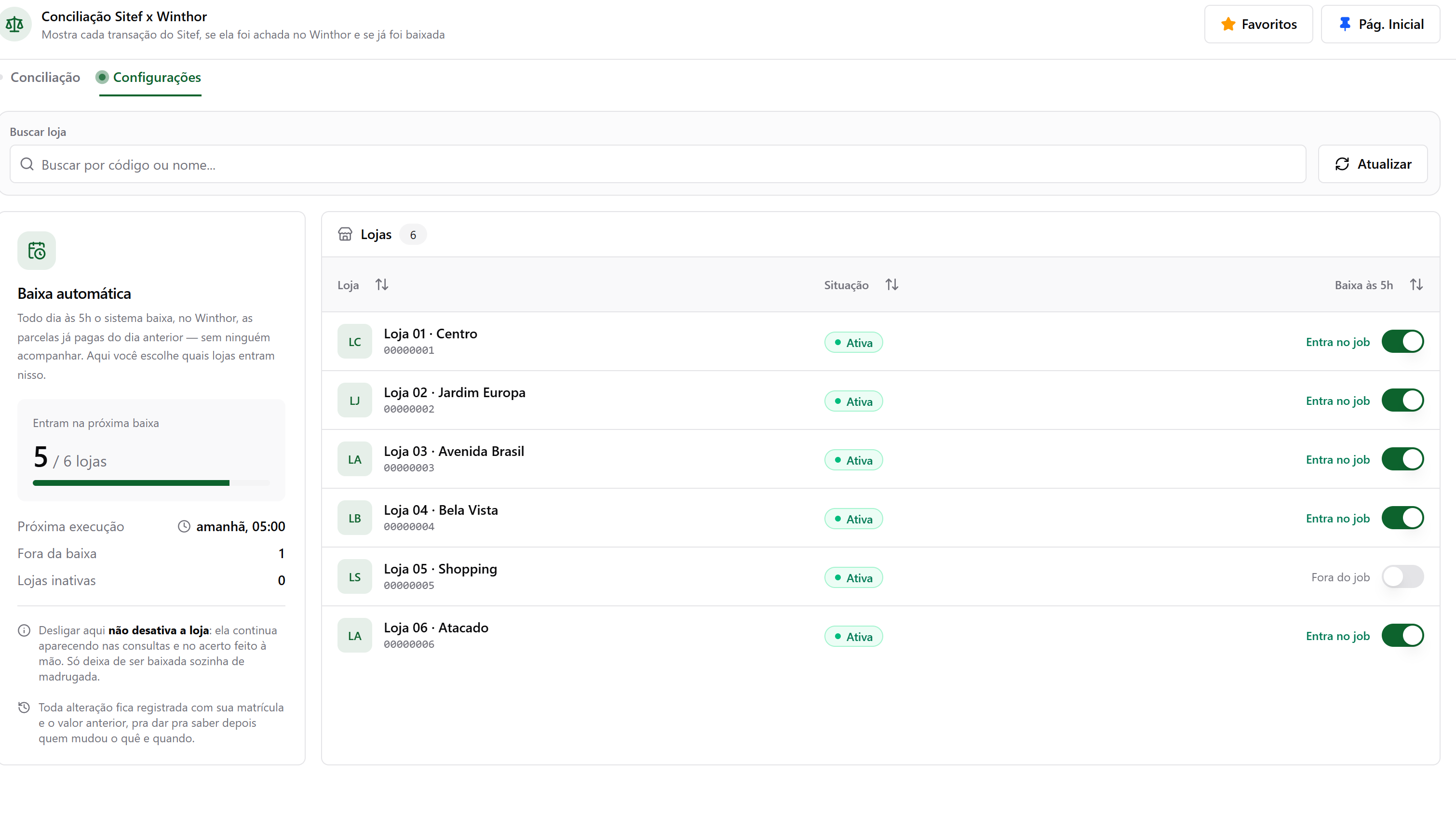Switch off job toggle for Loja 06 Atacado
This screenshot has width=1456, height=829.
click(1402, 635)
